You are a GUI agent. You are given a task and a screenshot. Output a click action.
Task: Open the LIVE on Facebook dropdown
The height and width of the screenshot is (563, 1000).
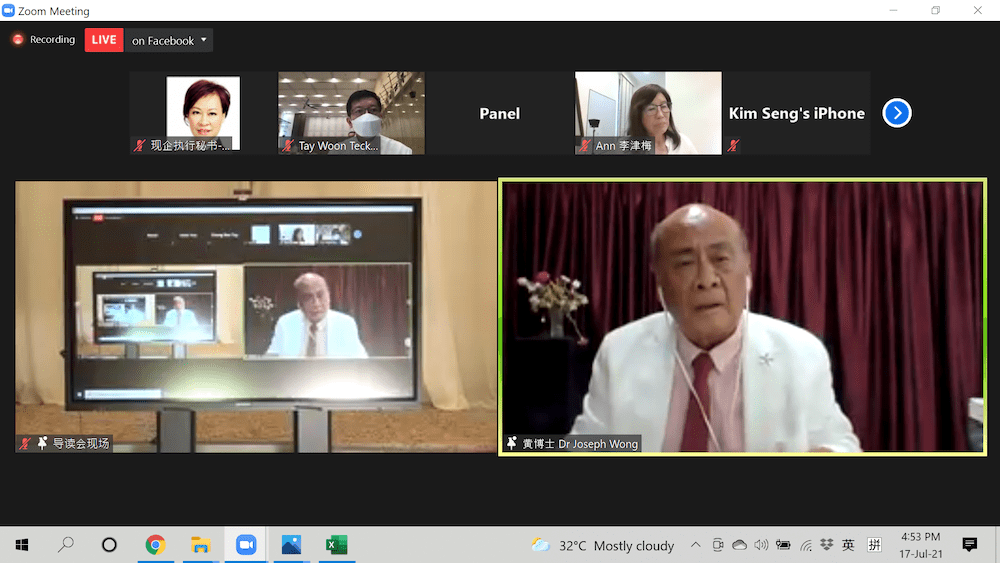(x=204, y=40)
